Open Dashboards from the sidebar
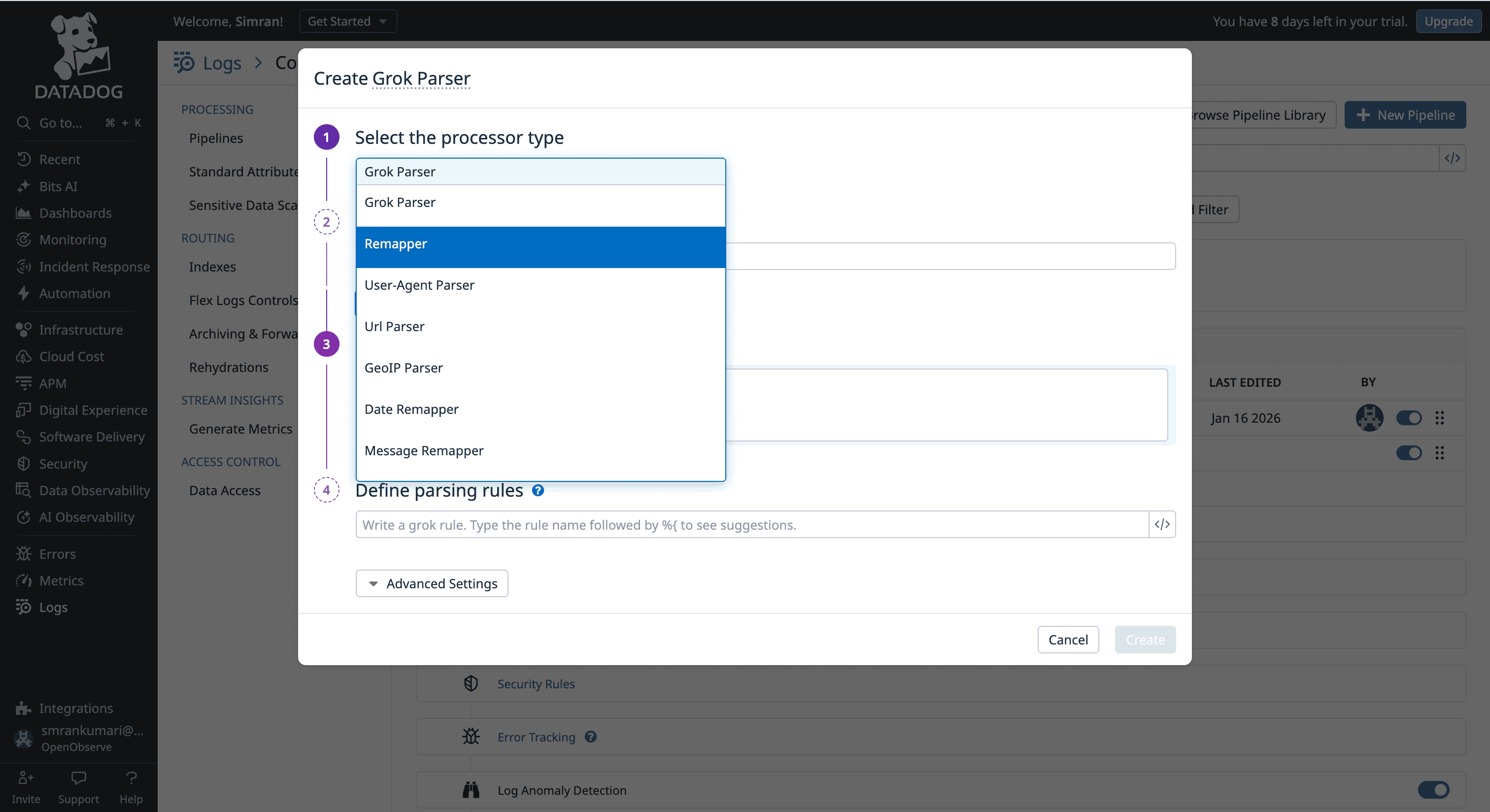The height and width of the screenshot is (812, 1490). 75,213
